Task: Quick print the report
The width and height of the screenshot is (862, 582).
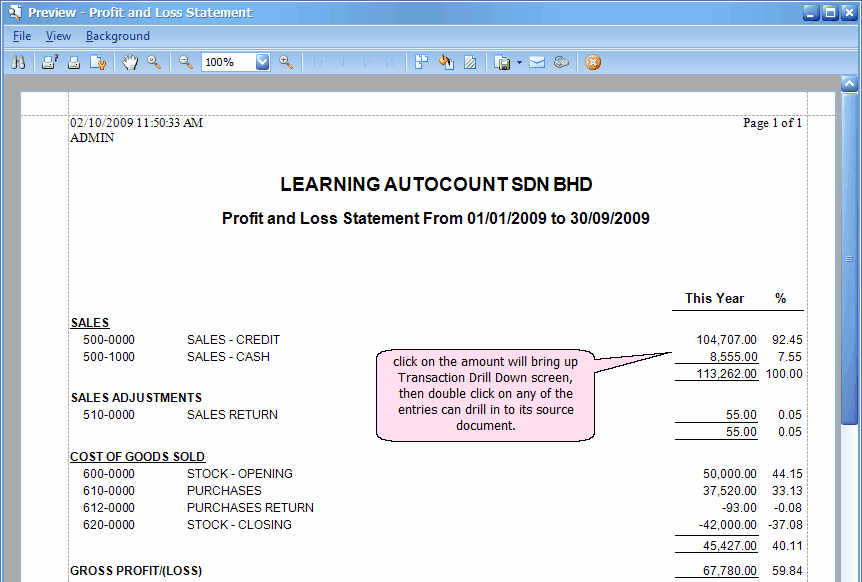Action: coord(74,62)
